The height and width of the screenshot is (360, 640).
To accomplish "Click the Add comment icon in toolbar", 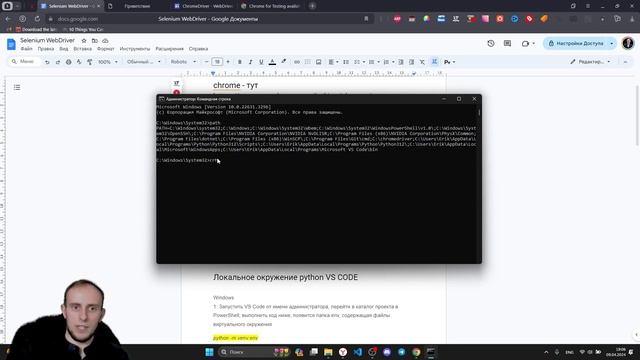I will [308, 62].
